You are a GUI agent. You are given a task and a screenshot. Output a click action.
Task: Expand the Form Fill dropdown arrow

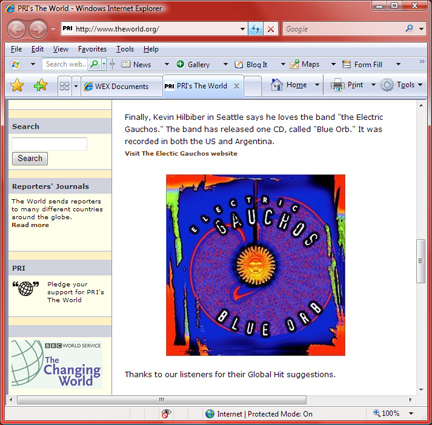(x=398, y=64)
